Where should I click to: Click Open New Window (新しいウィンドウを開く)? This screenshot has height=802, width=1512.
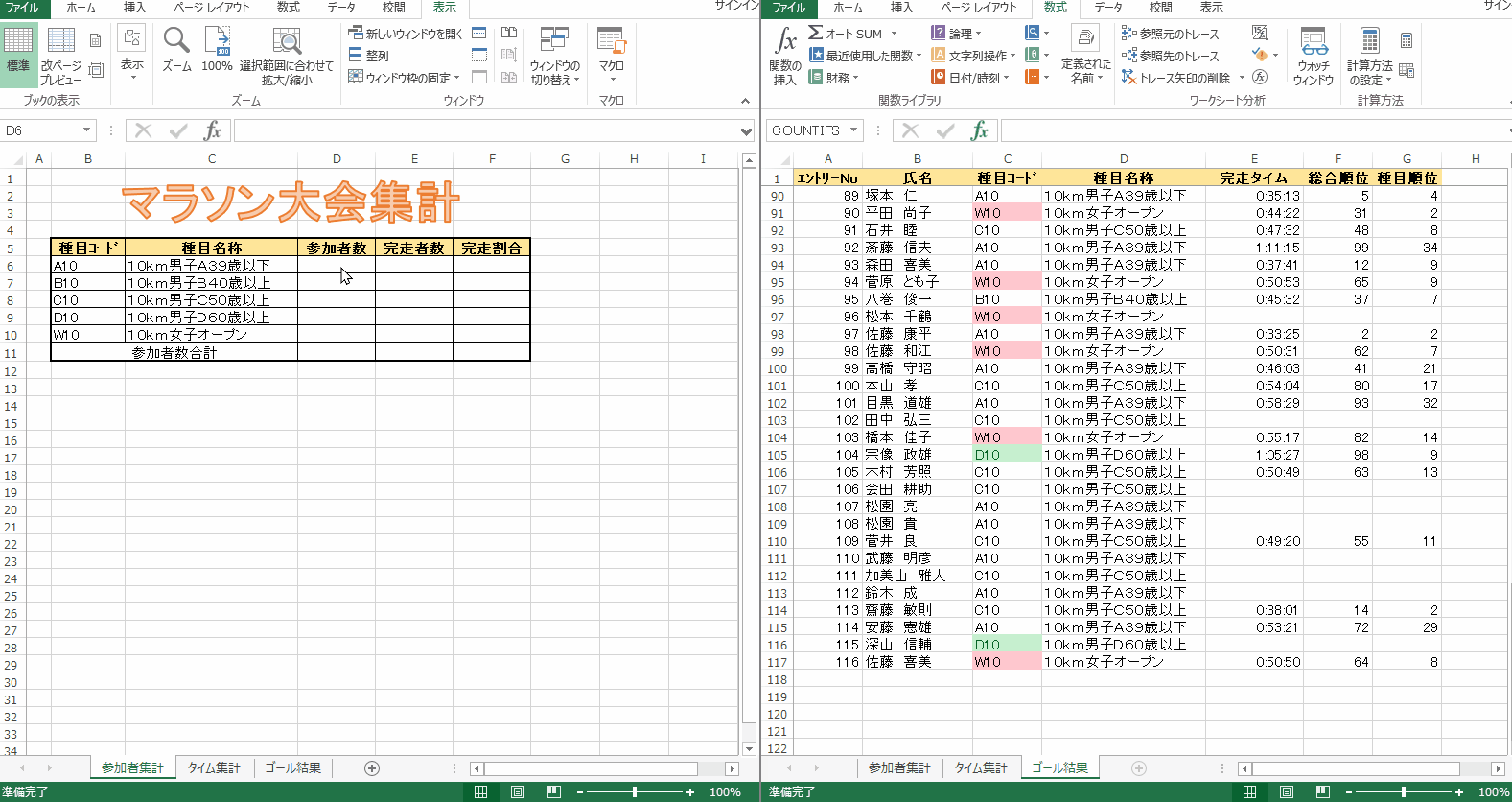click(x=406, y=34)
